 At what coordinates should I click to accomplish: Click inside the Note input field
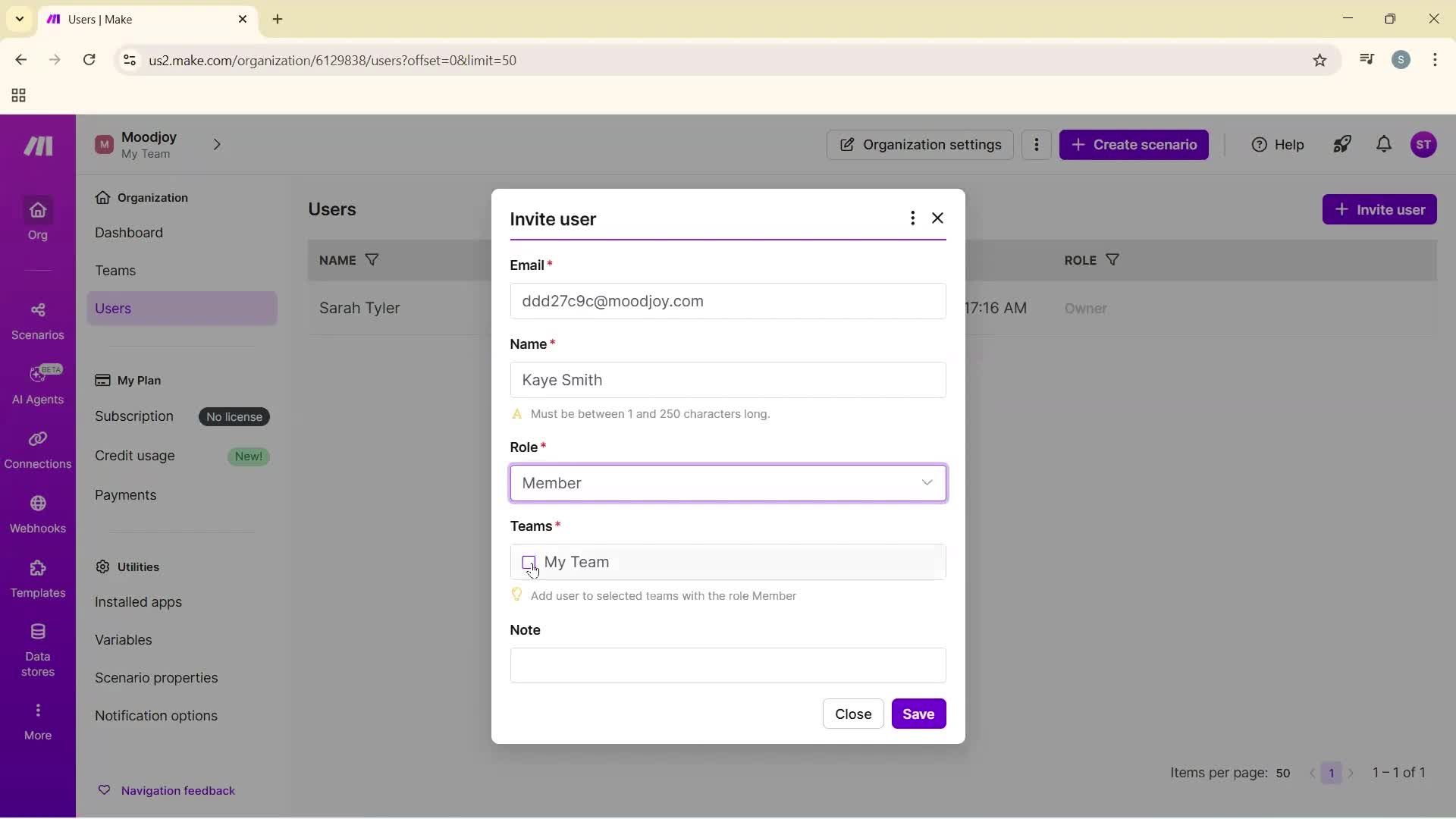click(726, 666)
